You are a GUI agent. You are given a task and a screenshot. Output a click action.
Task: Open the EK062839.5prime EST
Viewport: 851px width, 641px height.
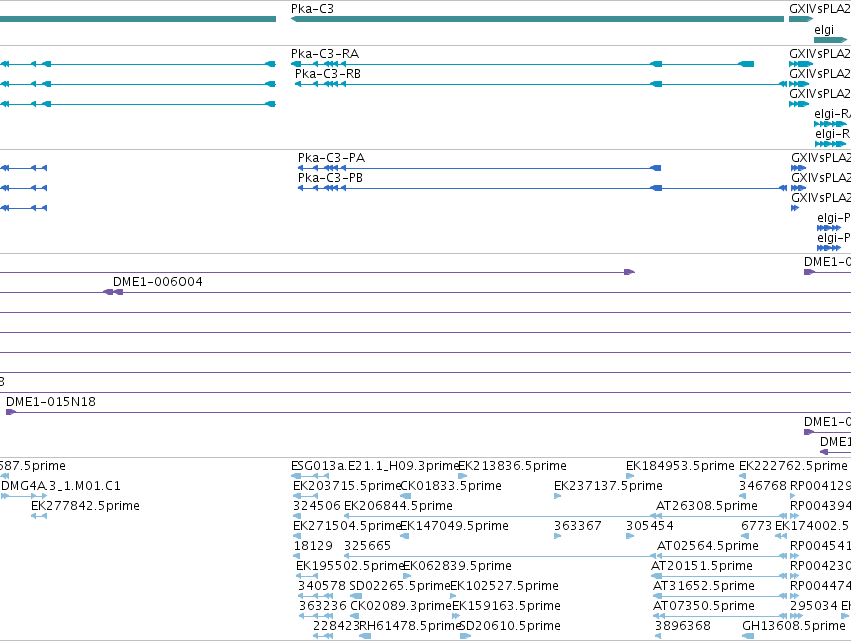coord(458,566)
